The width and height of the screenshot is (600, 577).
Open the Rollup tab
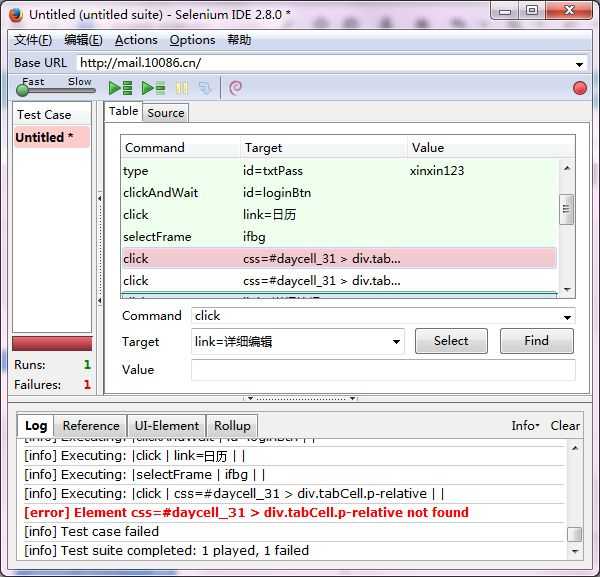[x=232, y=425]
